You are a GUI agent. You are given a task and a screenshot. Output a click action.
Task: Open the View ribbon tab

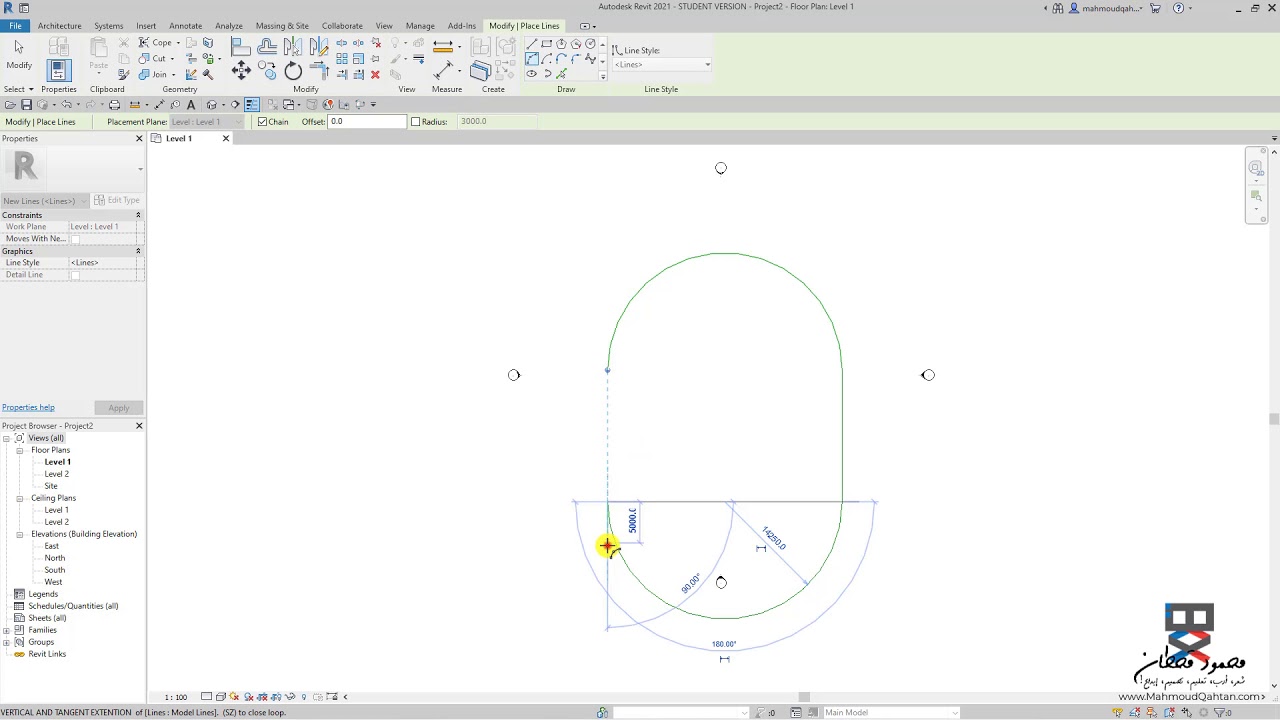(x=384, y=26)
